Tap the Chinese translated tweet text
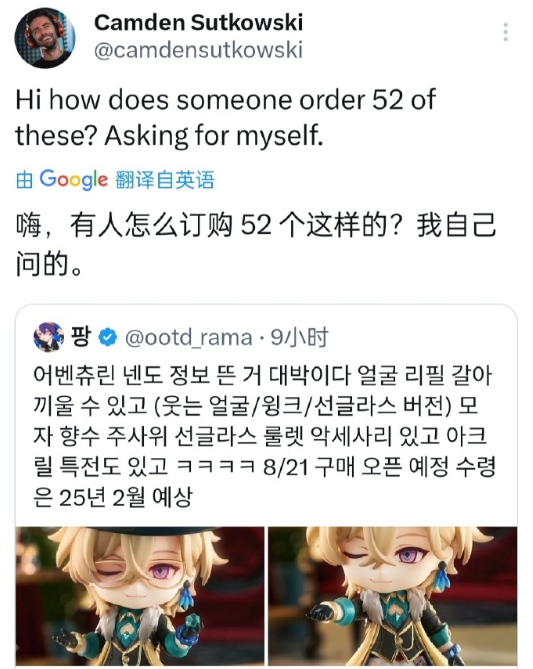 256,244
